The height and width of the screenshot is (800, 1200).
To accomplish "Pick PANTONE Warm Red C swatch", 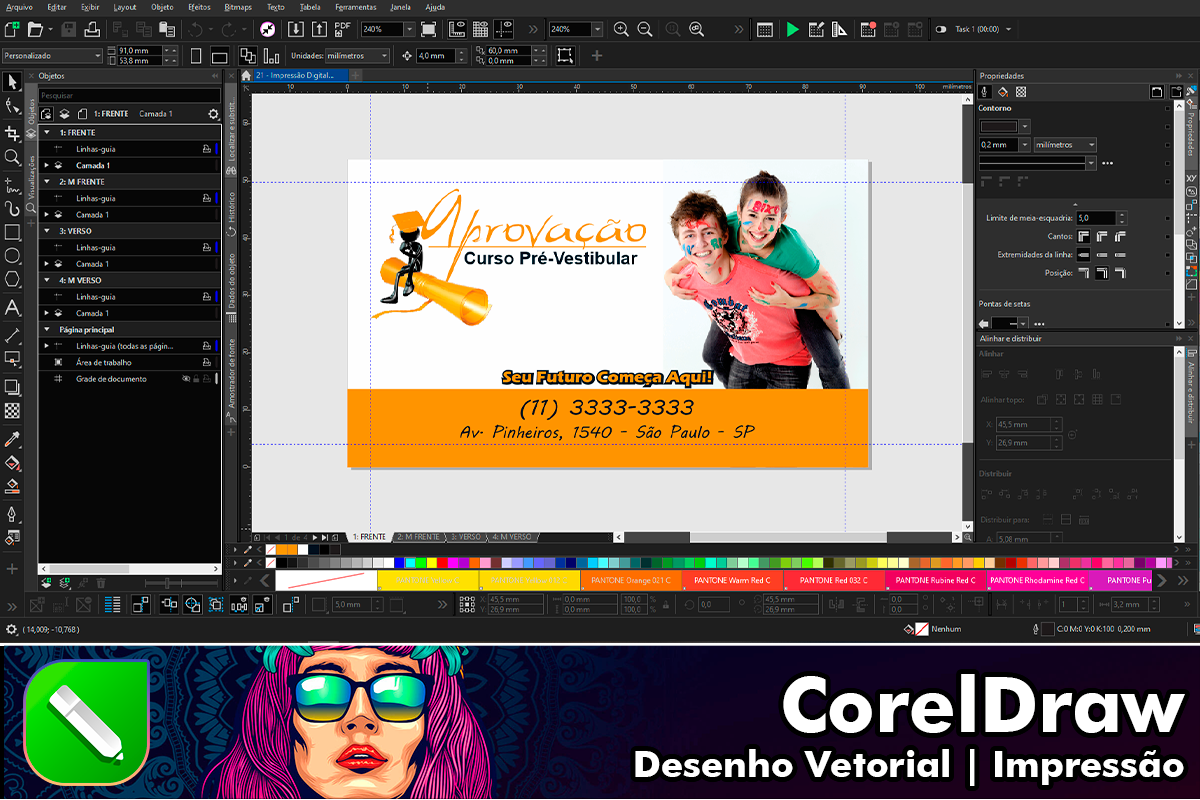I will coord(733,580).
